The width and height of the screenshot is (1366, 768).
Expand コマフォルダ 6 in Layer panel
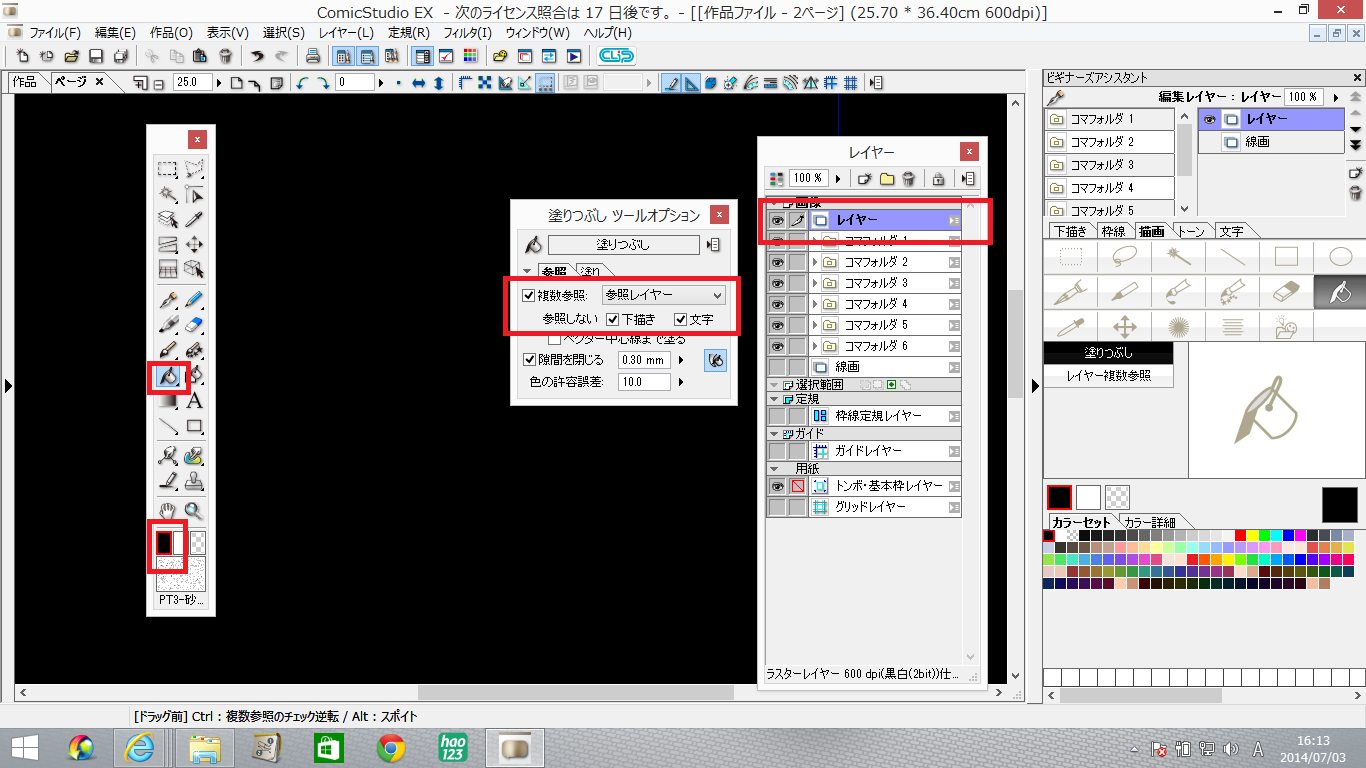[x=815, y=346]
